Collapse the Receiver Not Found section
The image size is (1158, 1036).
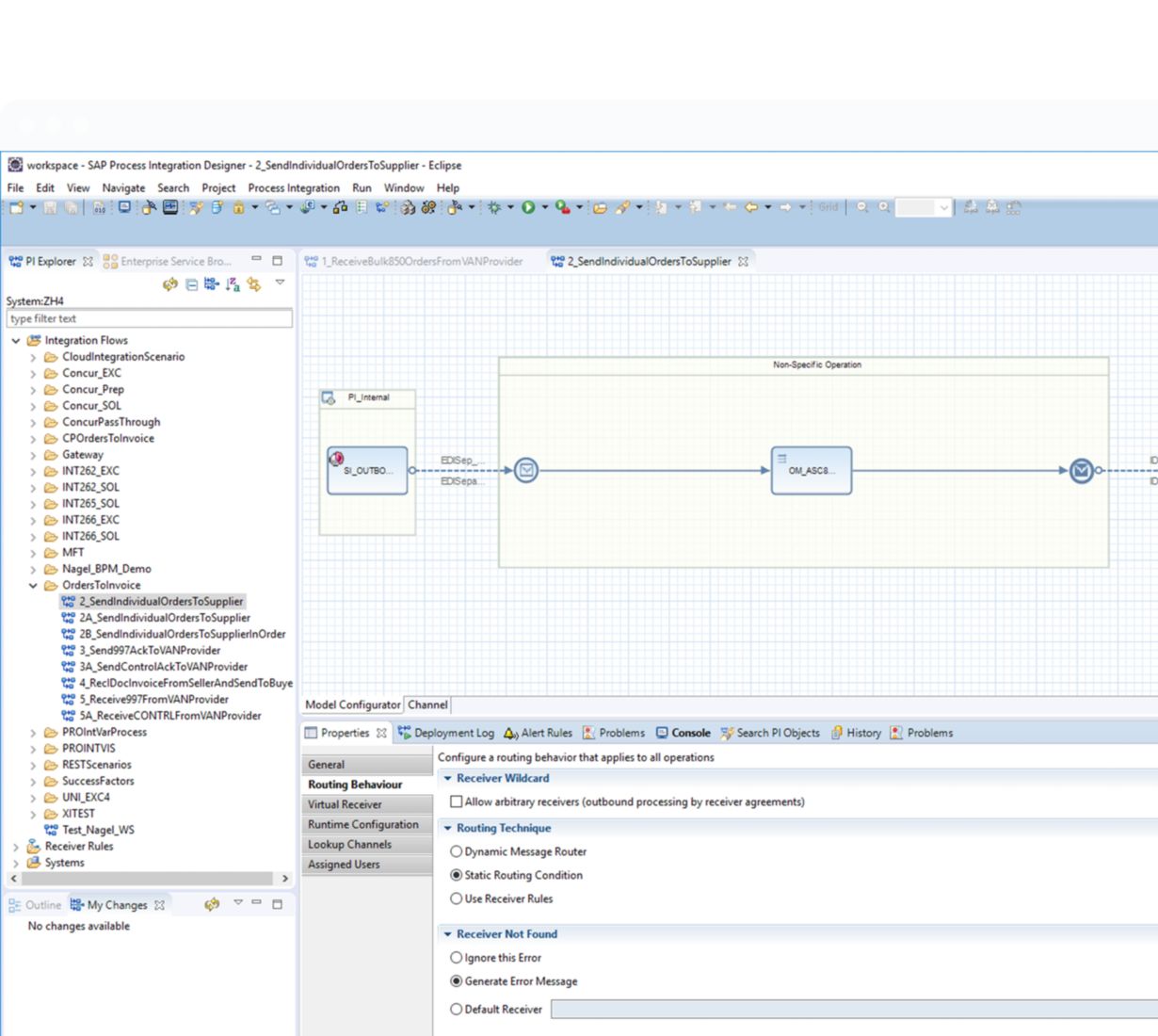pos(448,934)
